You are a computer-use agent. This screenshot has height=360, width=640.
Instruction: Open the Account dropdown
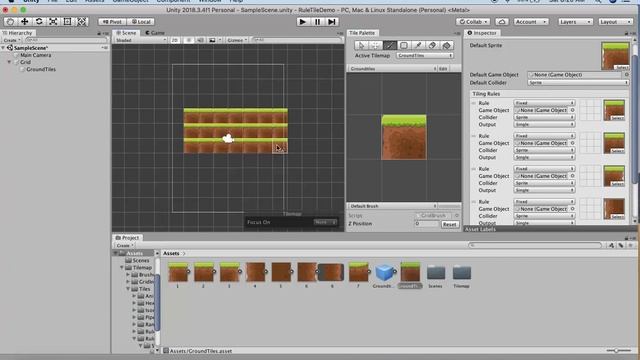tap(531, 22)
